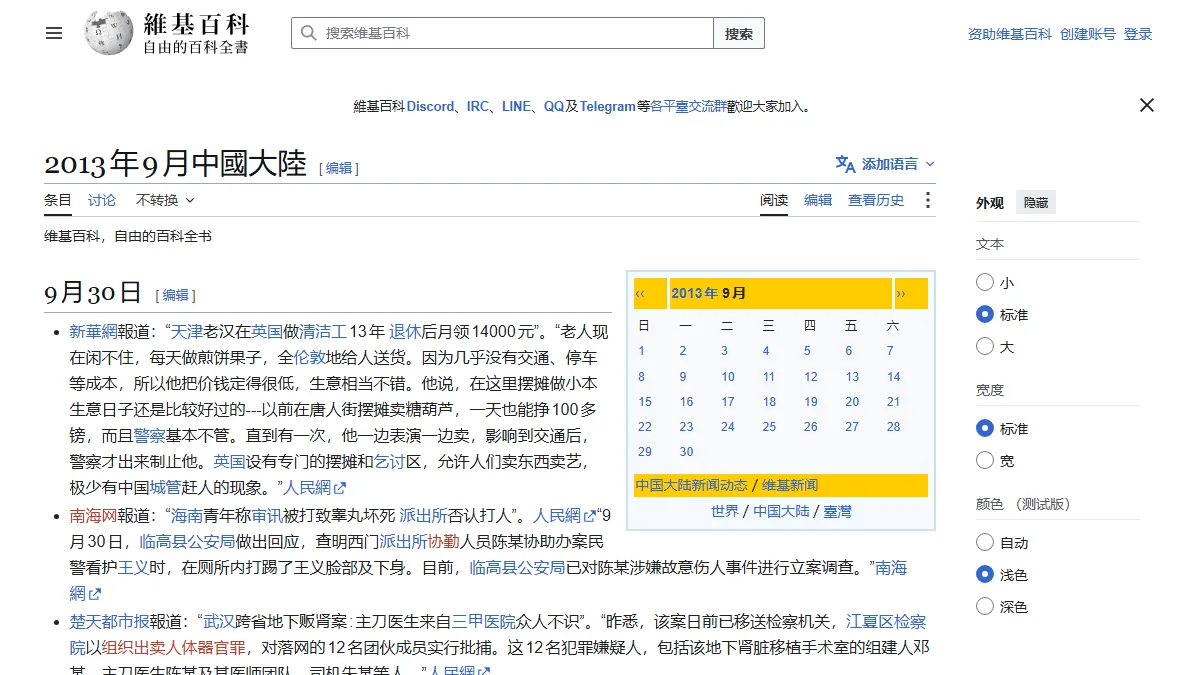Click 编辑 beside the page title
Screen dimensions: 1200x675
(x=339, y=168)
